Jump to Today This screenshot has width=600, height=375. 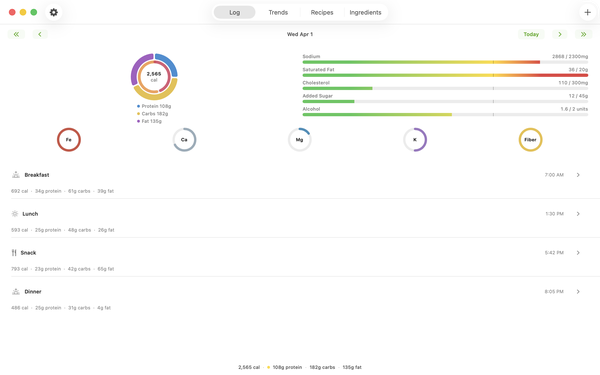531,34
